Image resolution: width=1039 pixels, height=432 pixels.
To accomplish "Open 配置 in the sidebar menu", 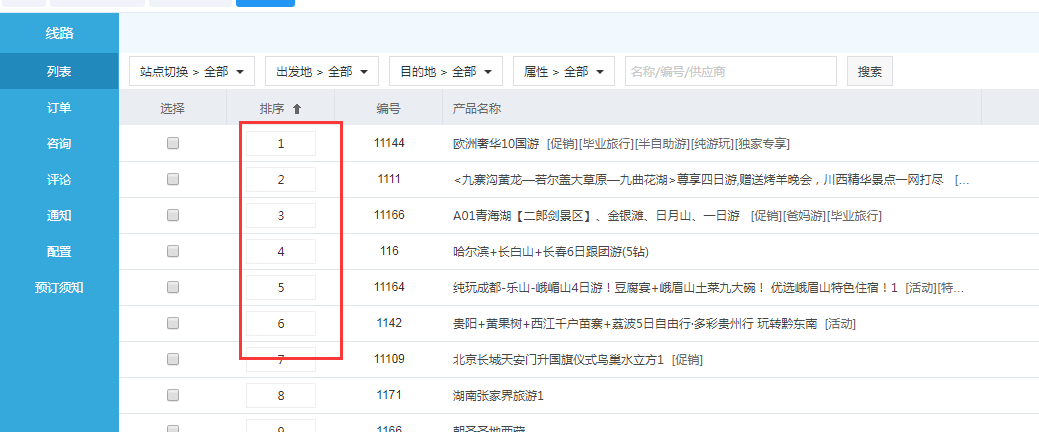I will pos(59,251).
